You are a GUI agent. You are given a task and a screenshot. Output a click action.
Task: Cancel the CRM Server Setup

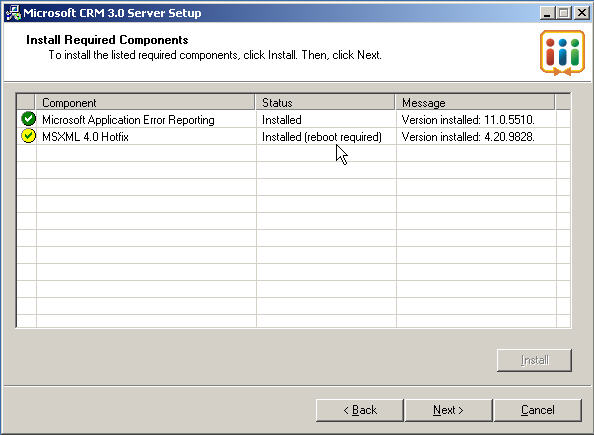click(538, 410)
